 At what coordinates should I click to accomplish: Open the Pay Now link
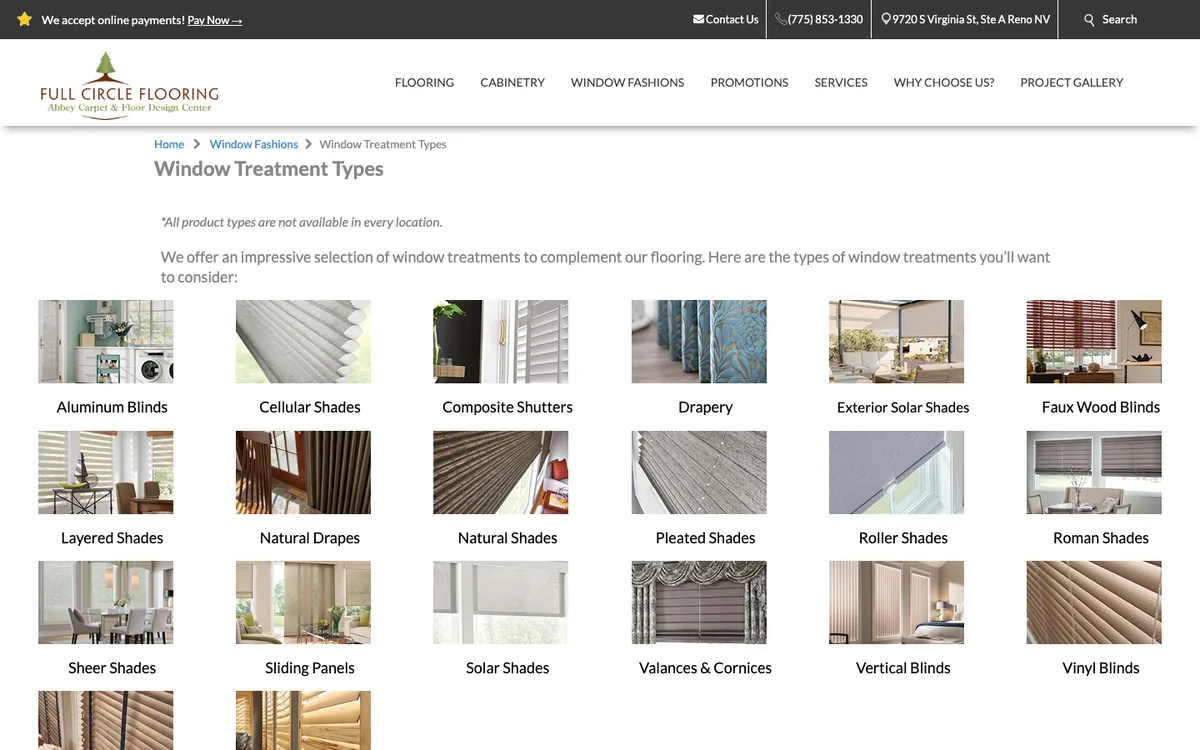[215, 20]
